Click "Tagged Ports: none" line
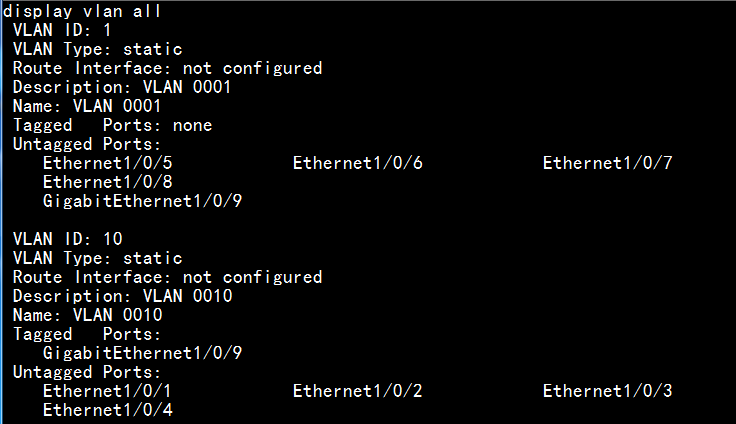 pos(112,125)
